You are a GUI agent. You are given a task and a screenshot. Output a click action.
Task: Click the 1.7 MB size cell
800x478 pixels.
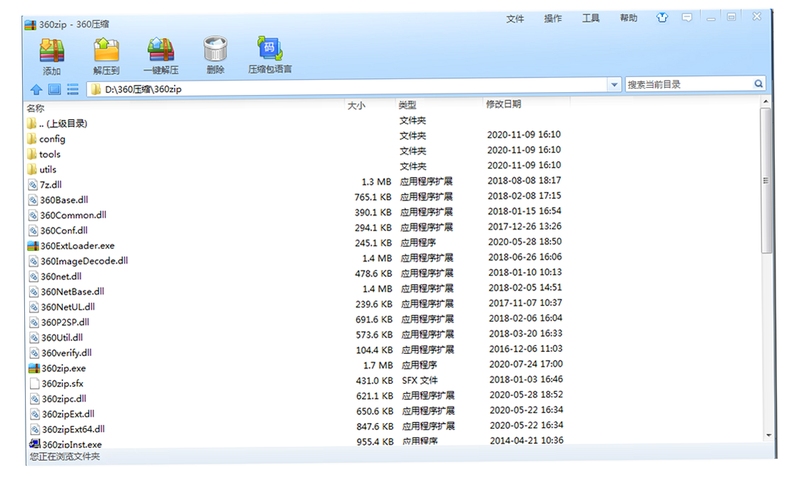pos(378,365)
